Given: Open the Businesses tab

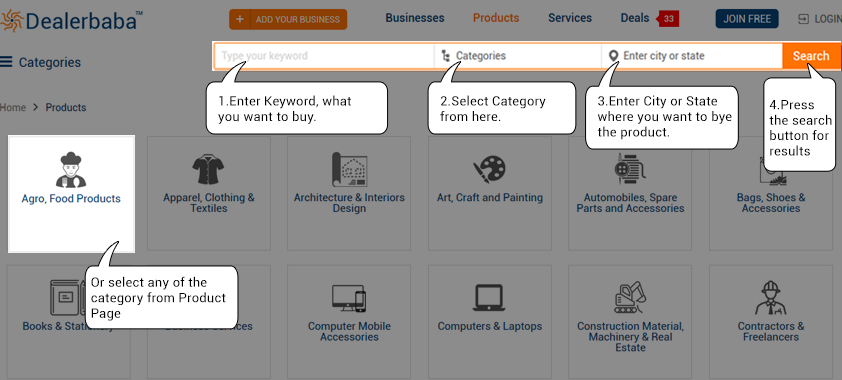Looking at the screenshot, I should pos(415,18).
